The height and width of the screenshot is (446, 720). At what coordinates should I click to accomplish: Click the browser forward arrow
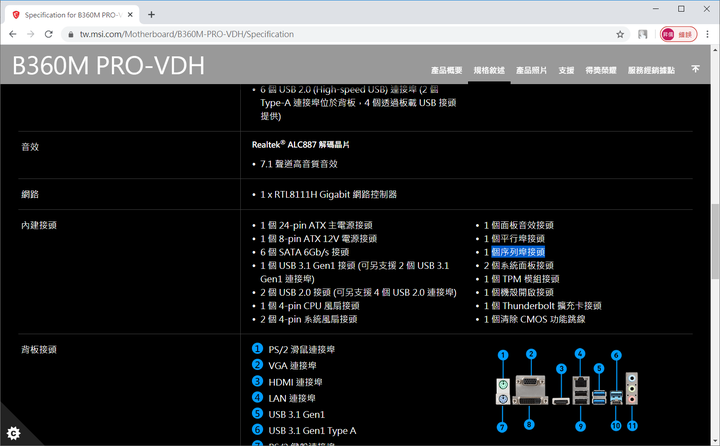coord(30,34)
